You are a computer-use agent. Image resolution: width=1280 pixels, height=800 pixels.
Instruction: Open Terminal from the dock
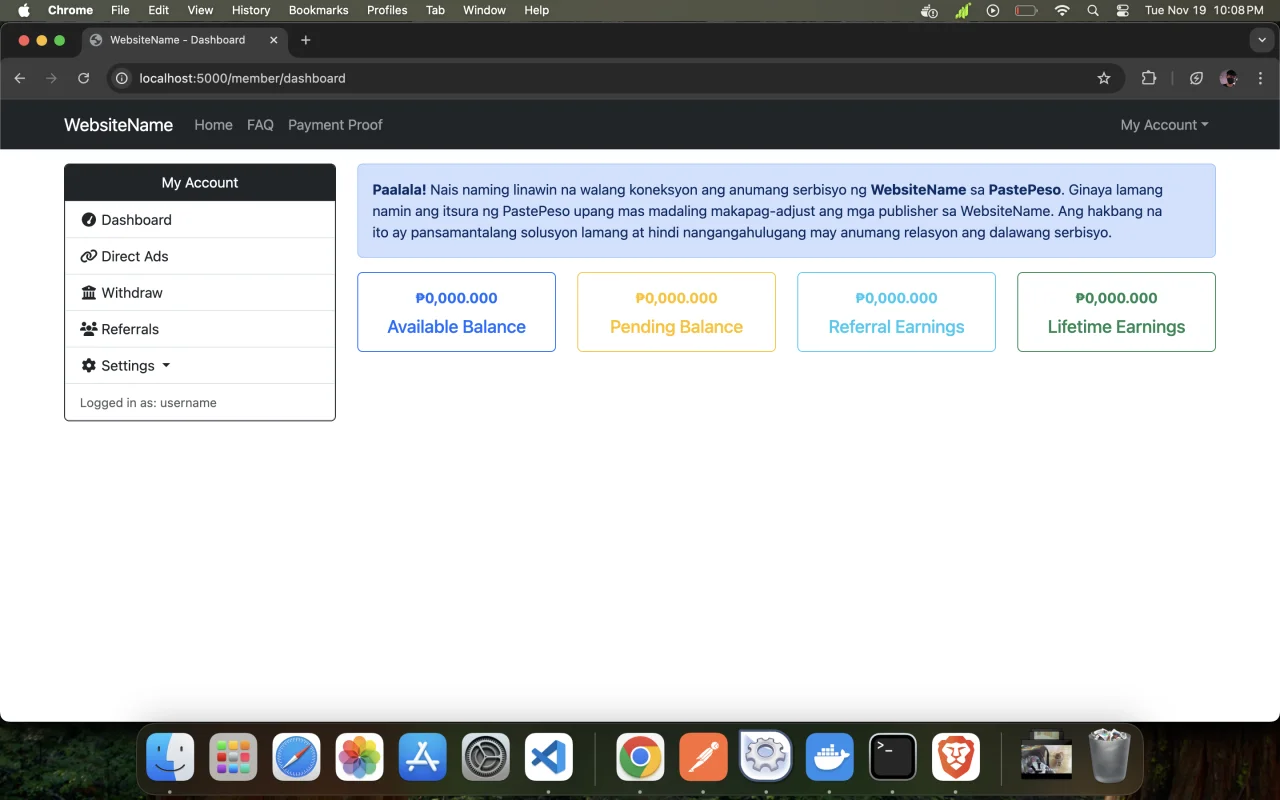[x=893, y=757]
